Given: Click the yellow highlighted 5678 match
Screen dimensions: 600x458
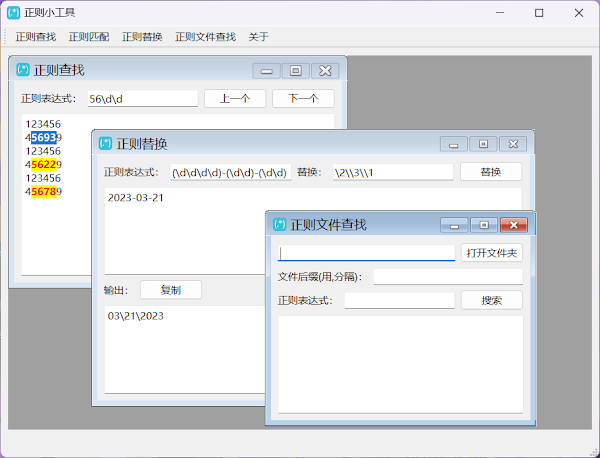Looking at the screenshot, I should [44, 191].
